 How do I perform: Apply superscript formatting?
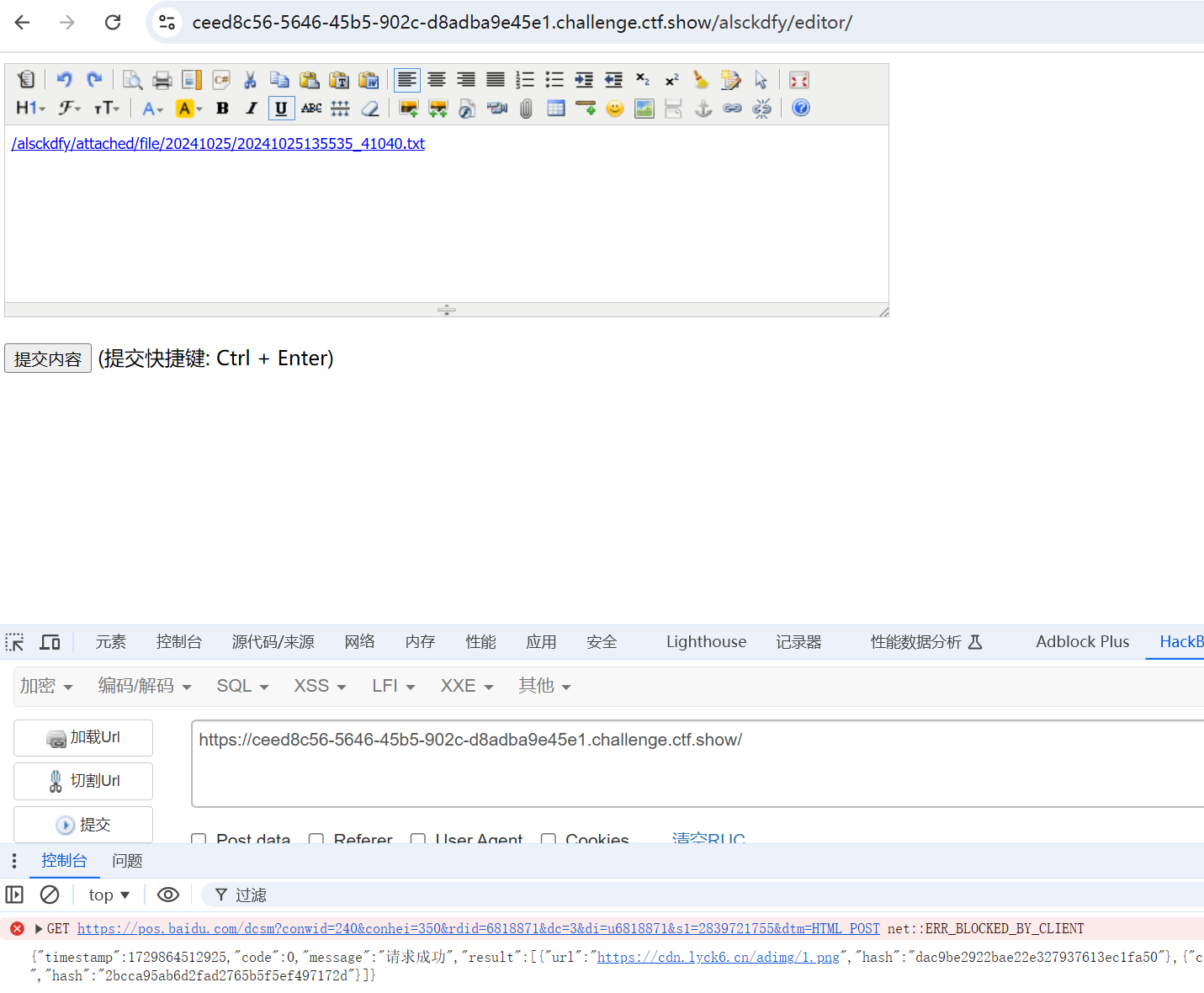[x=671, y=80]
